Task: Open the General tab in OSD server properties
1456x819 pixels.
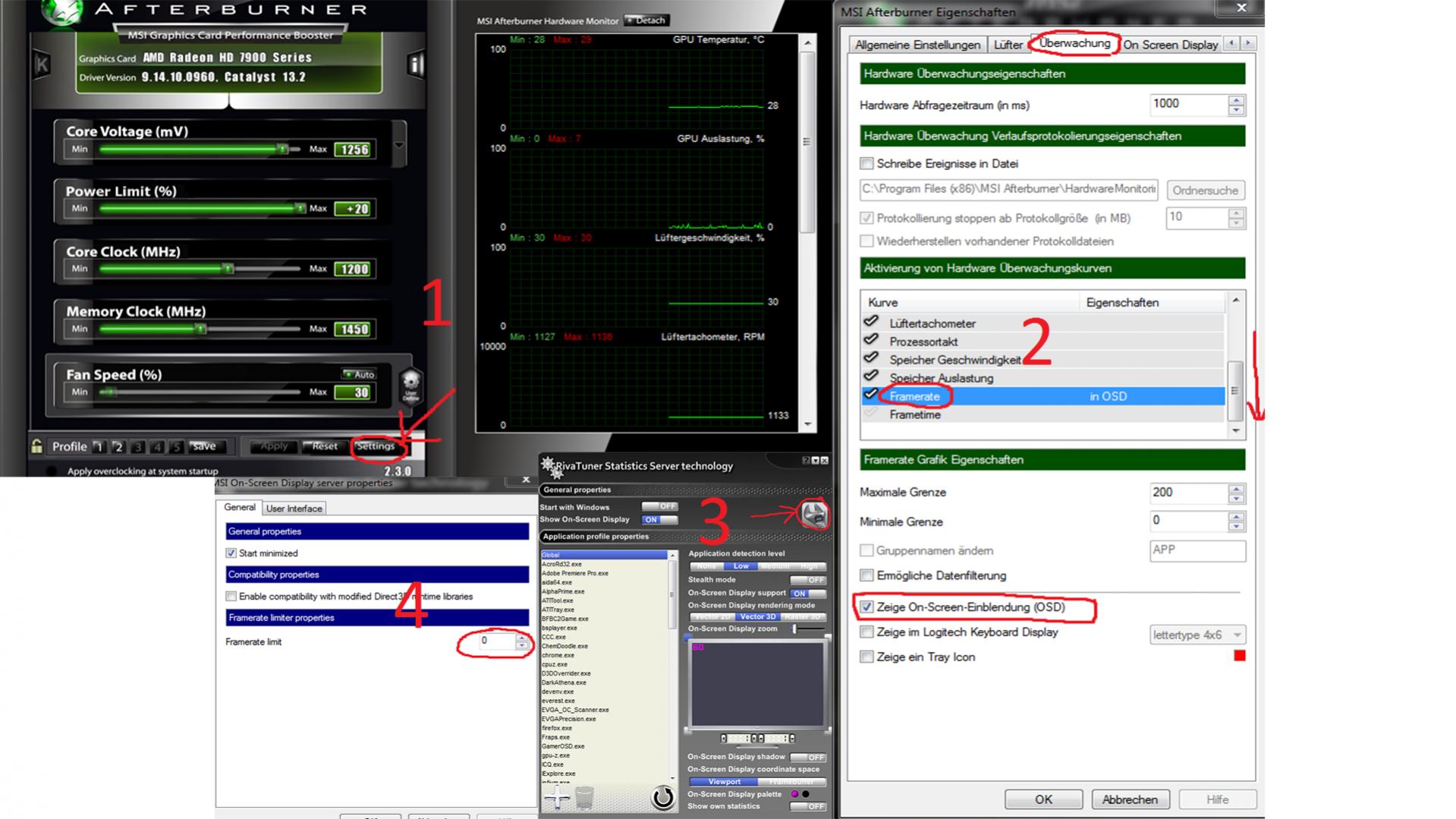Action: (240, 507)
